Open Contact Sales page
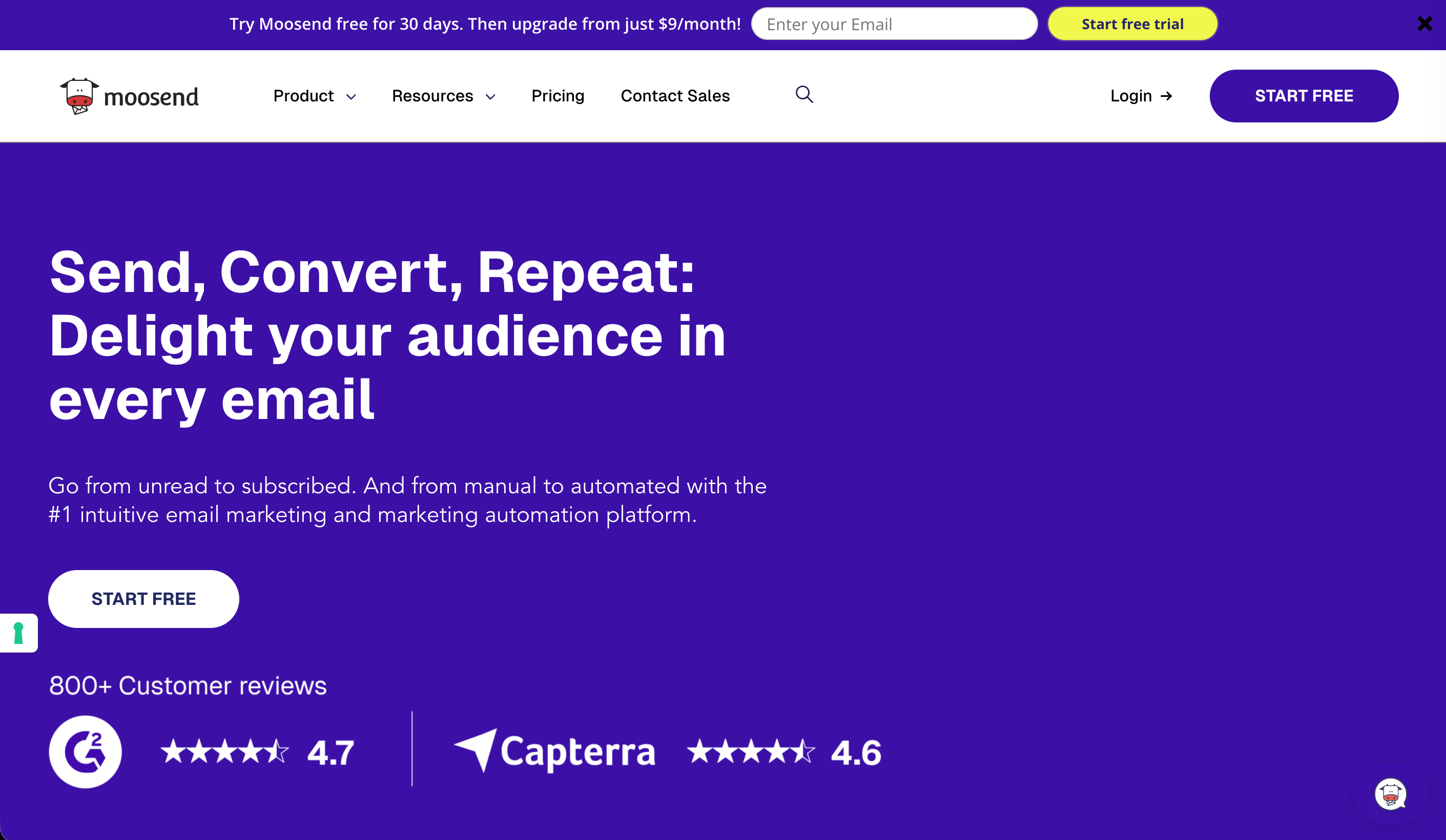This screenshot has height=840, width=1446. pyautogui.click(x=675, y=96)
